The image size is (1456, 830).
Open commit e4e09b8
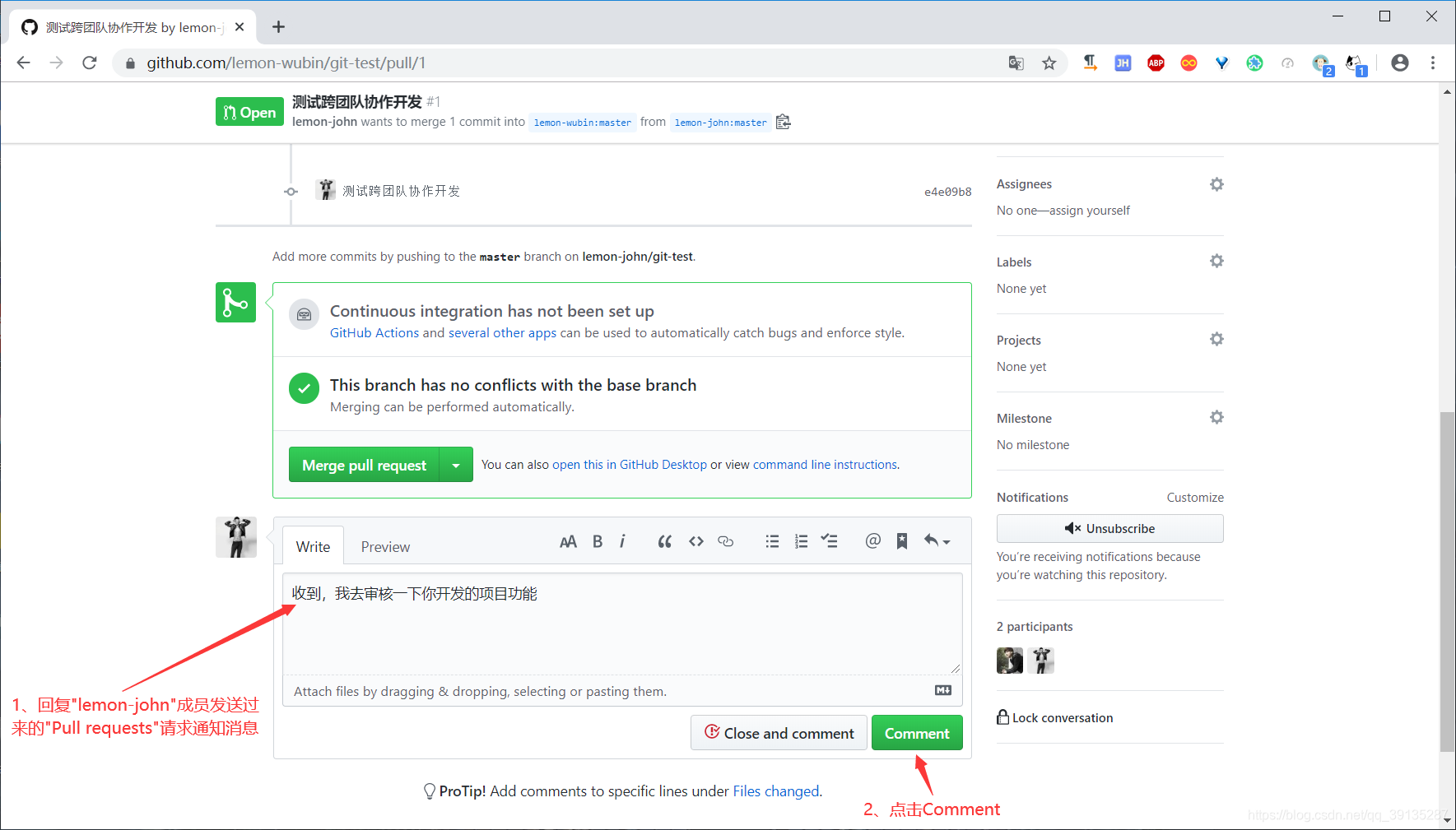pos(947,192)
